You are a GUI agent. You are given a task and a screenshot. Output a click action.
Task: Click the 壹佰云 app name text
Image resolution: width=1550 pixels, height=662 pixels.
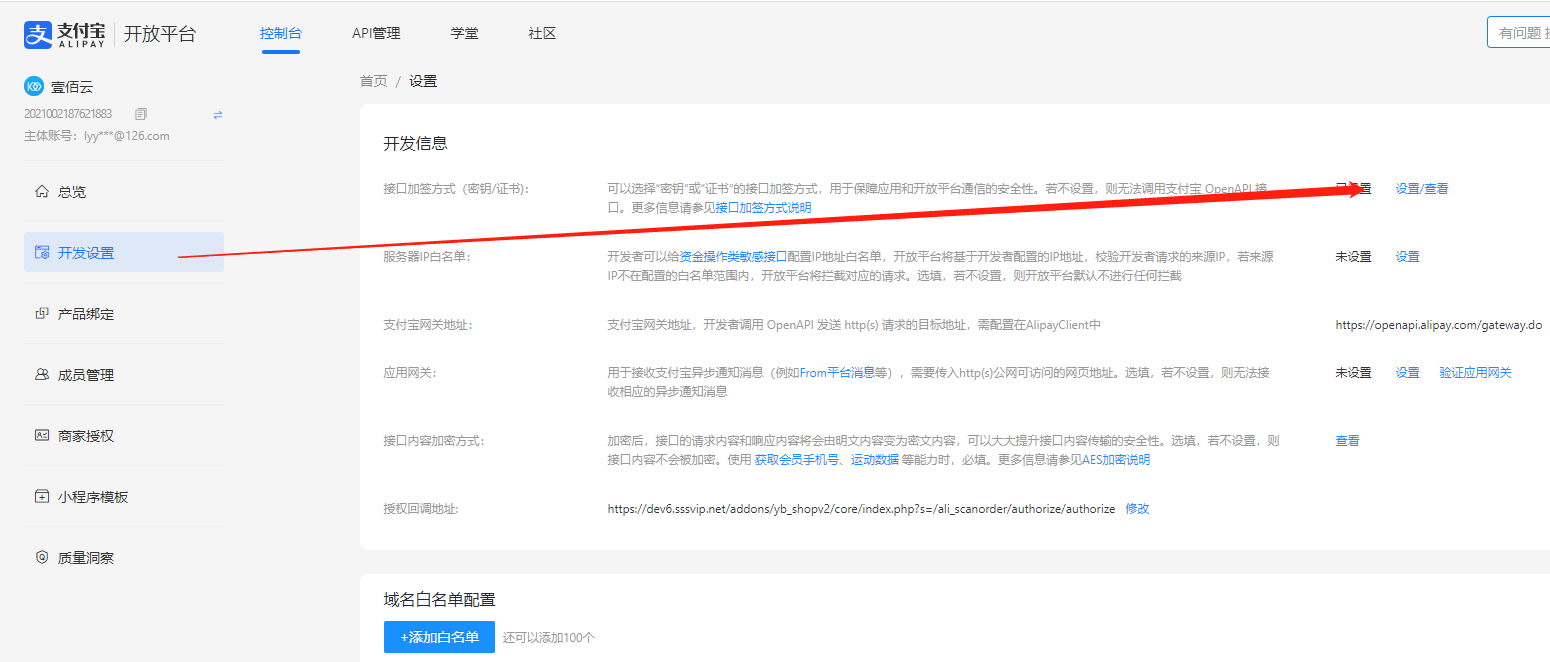pyautogui.click(x=72, y=87)
